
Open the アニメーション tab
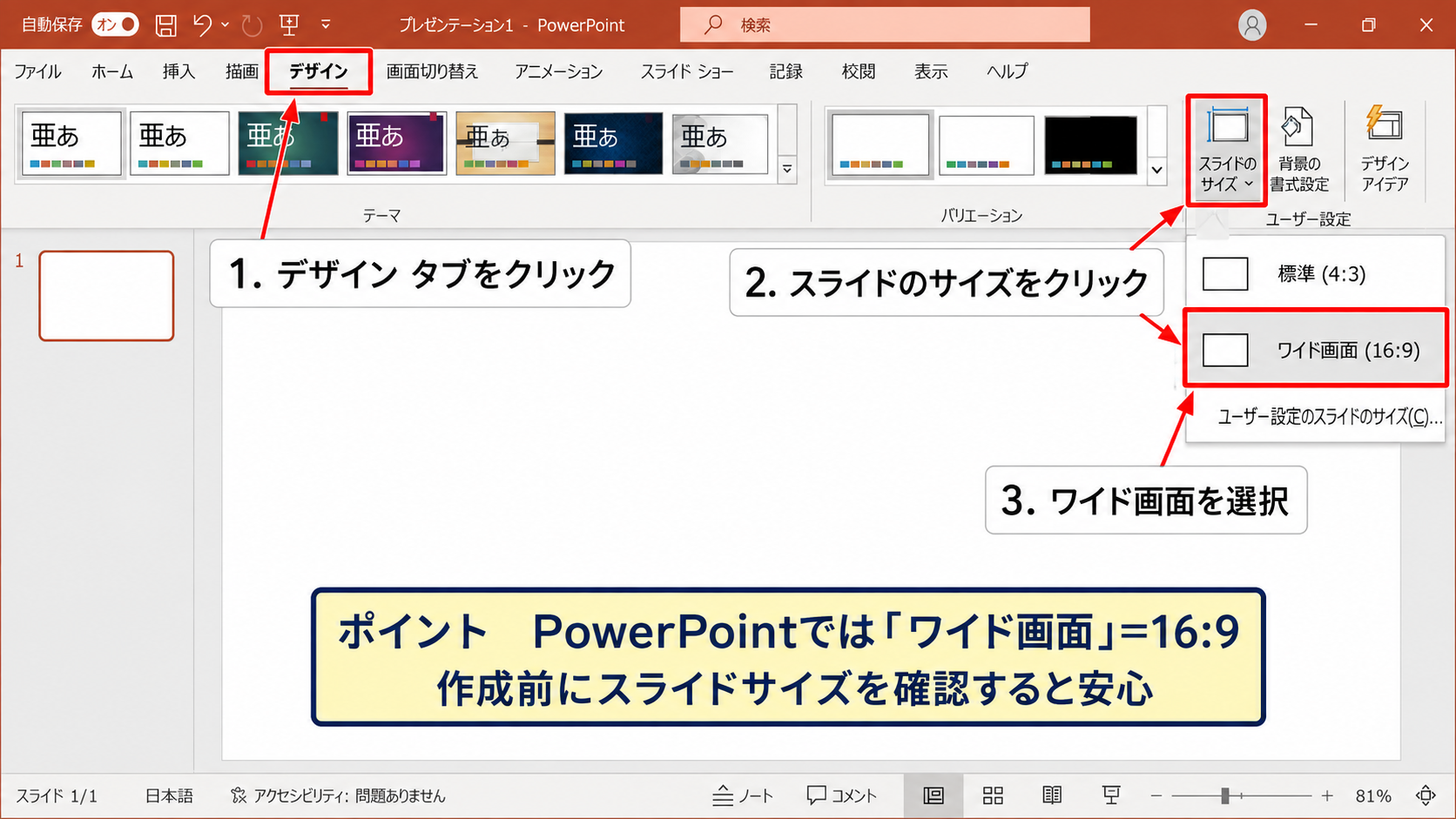point(558,71)
